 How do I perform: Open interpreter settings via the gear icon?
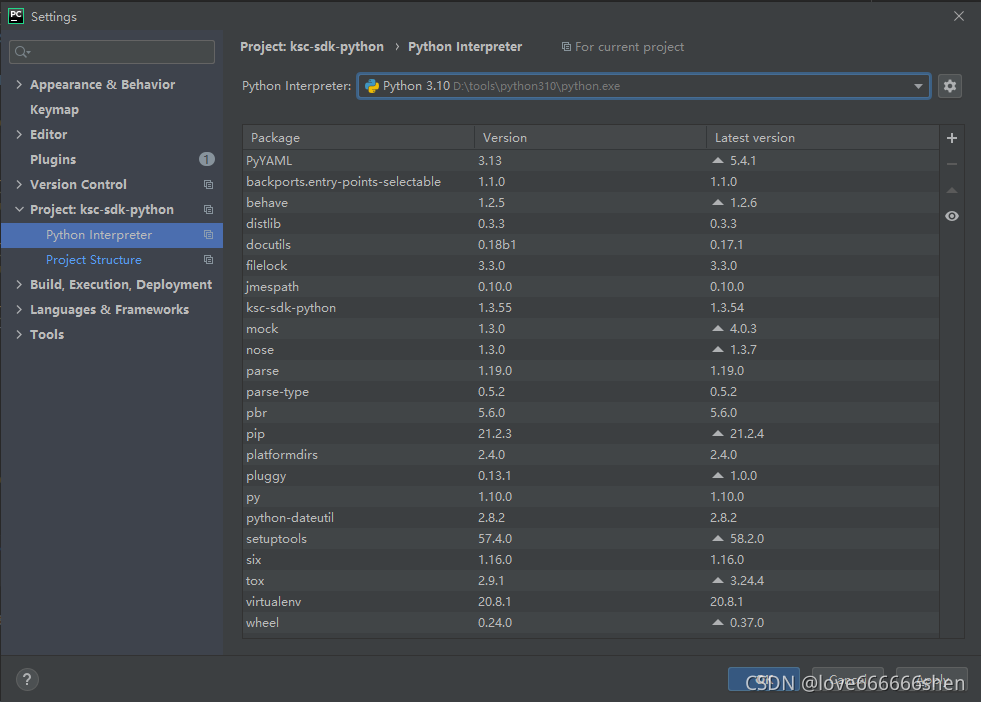(x=949, y=86)
